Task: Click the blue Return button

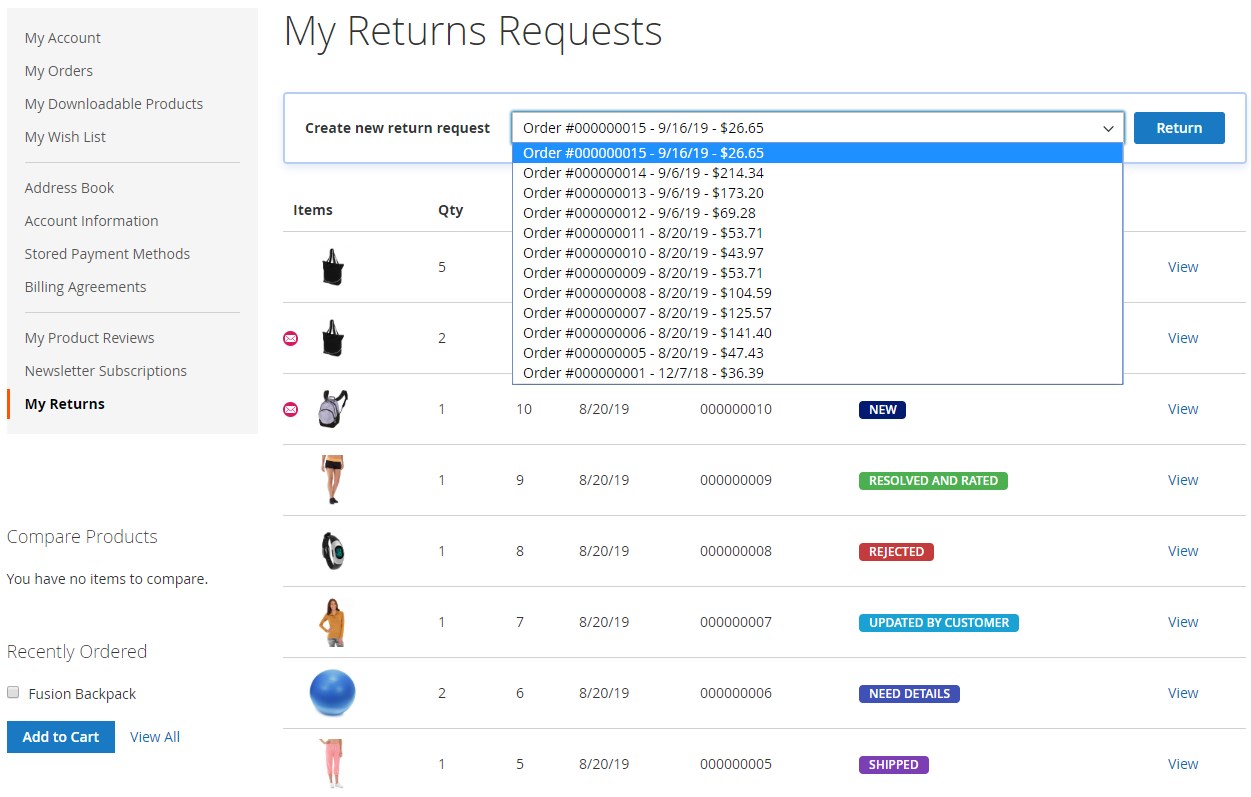Action: coord(1179,128)
